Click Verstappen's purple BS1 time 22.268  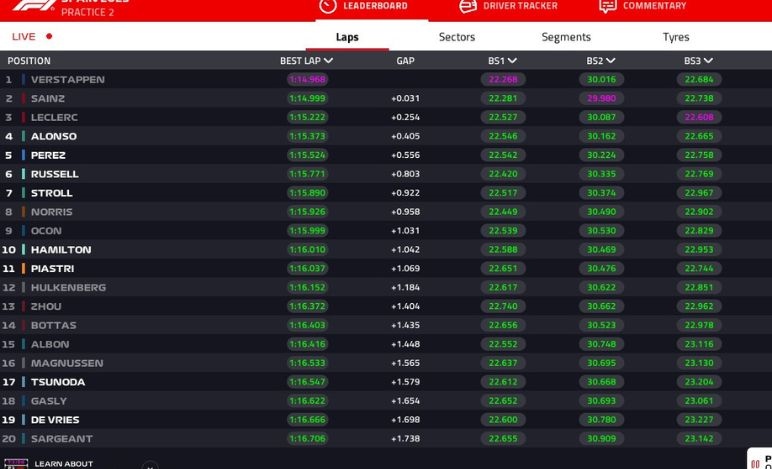tap(503, 79)
